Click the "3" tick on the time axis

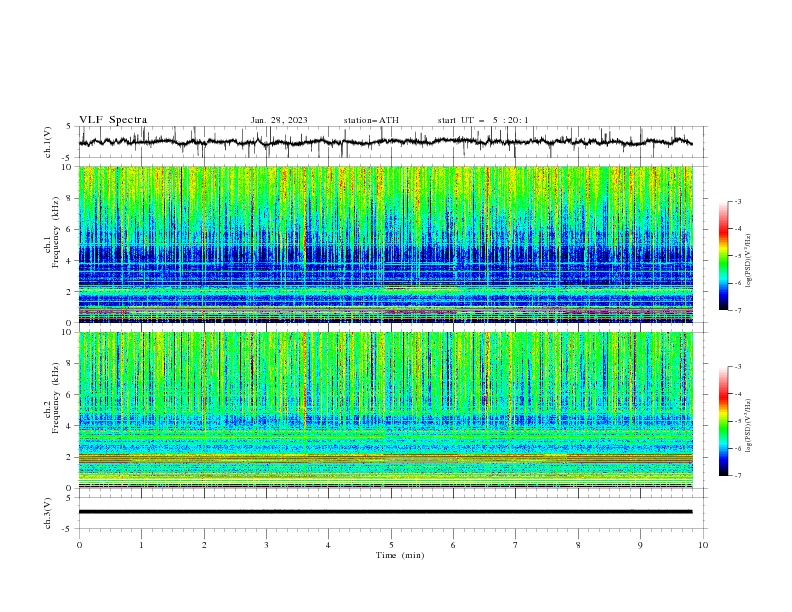pos(267,545)
